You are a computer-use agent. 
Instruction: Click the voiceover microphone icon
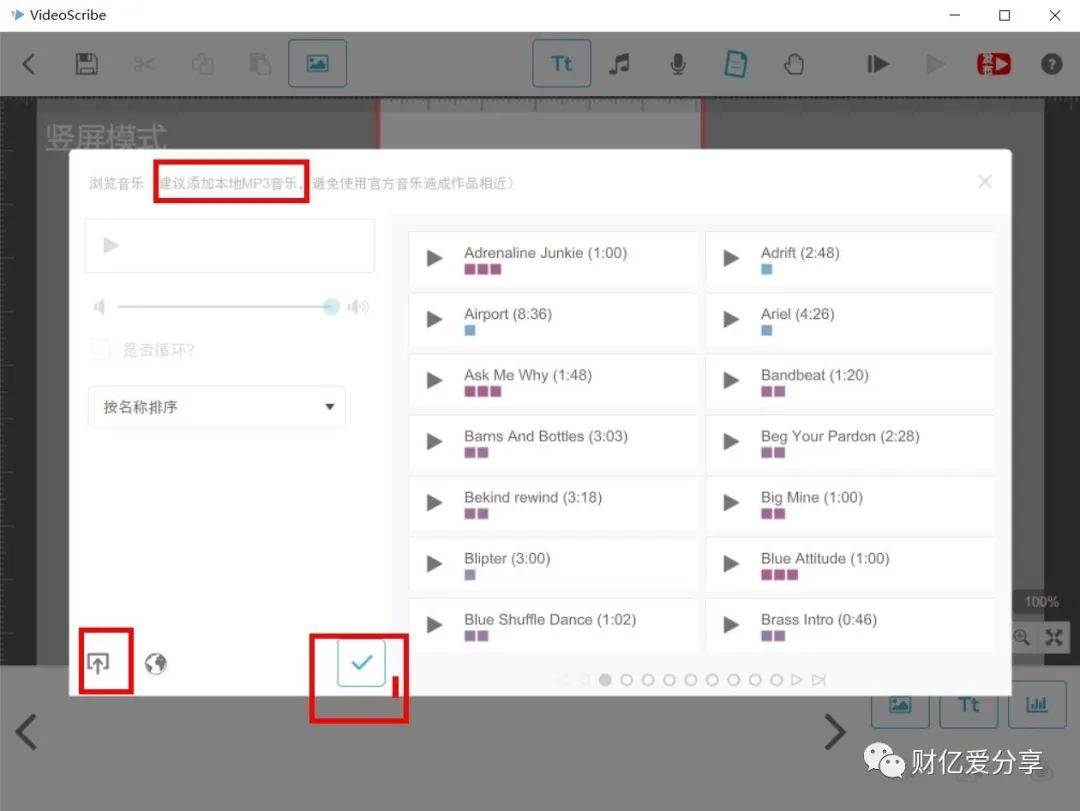(678, 64)
